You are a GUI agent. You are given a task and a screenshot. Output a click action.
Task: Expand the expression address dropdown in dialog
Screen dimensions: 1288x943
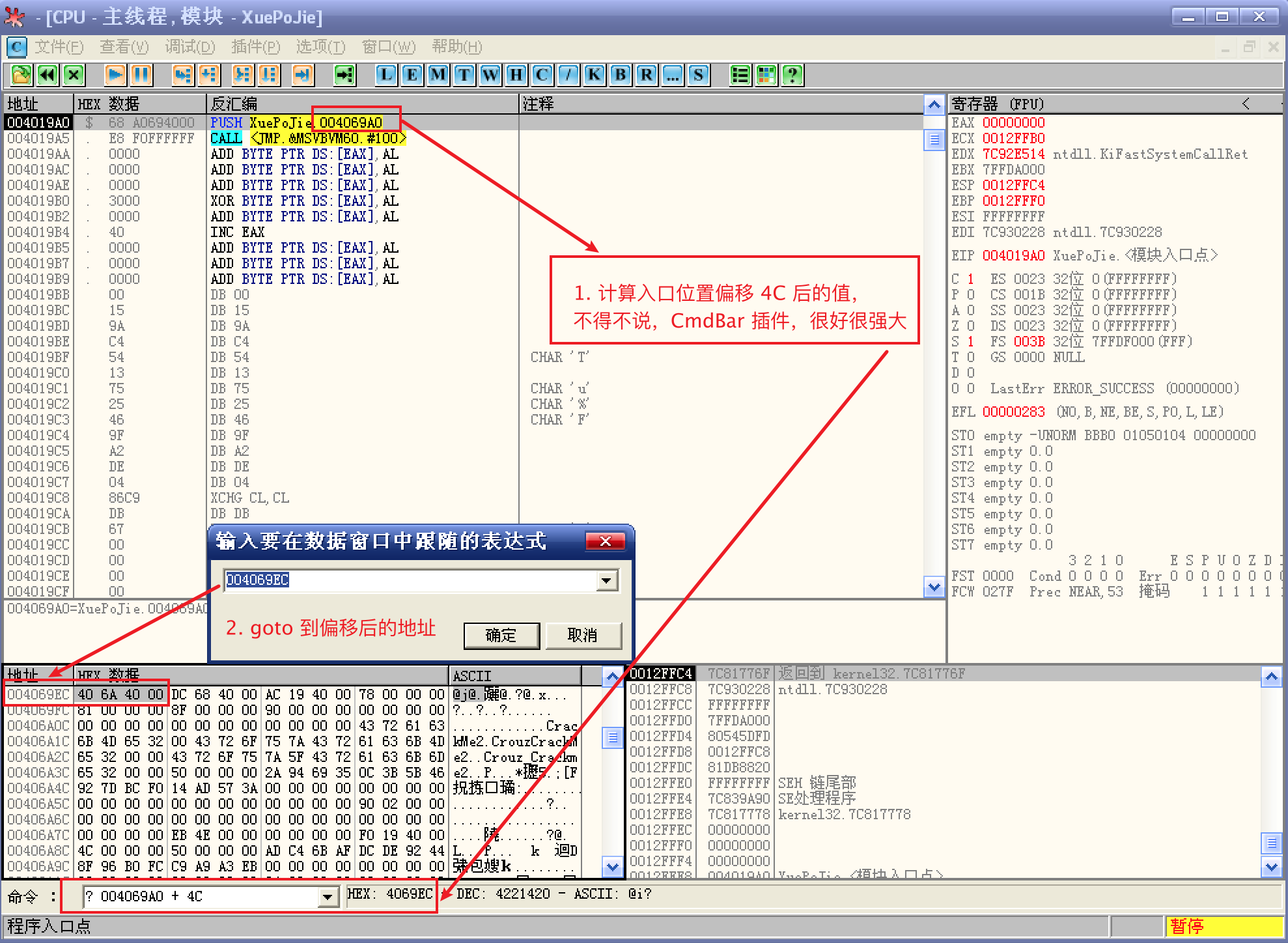pos(607,580)
